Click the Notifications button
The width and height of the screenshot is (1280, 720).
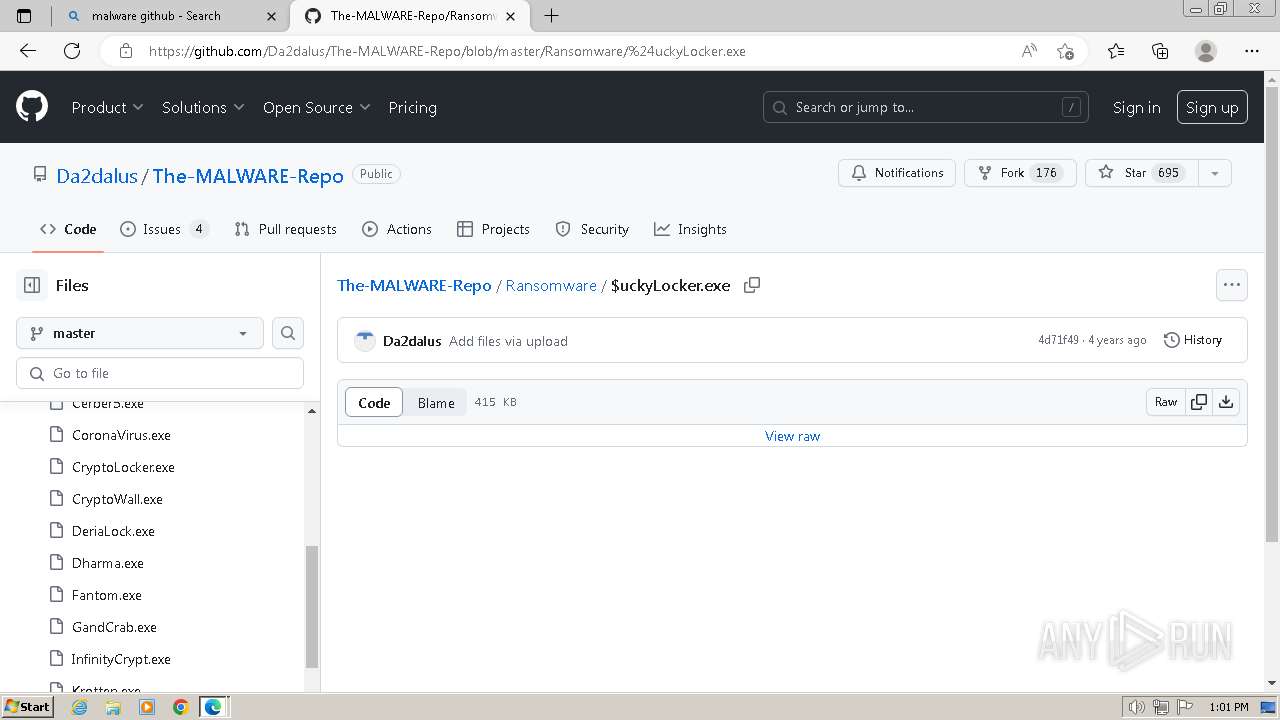click(x=897, y=173)
